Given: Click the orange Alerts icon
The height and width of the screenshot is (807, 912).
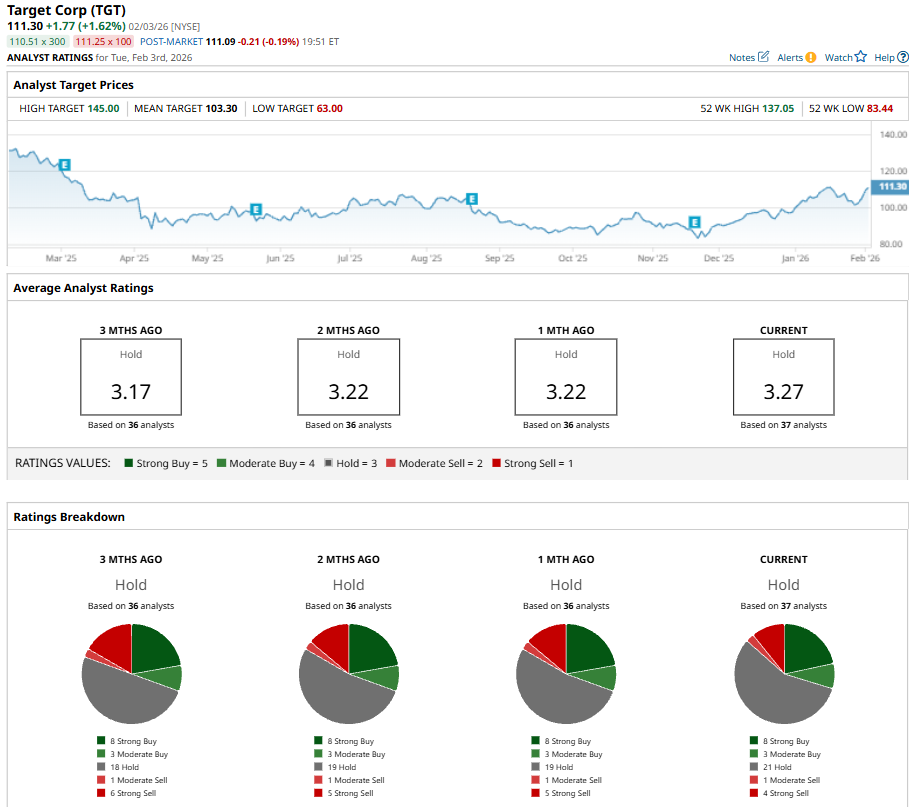Looking at the screenshot, I should pos(811,57).
